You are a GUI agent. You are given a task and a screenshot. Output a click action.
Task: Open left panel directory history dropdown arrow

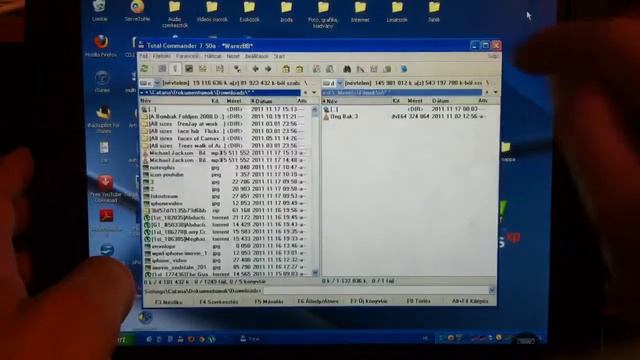[x=314, y=93]
